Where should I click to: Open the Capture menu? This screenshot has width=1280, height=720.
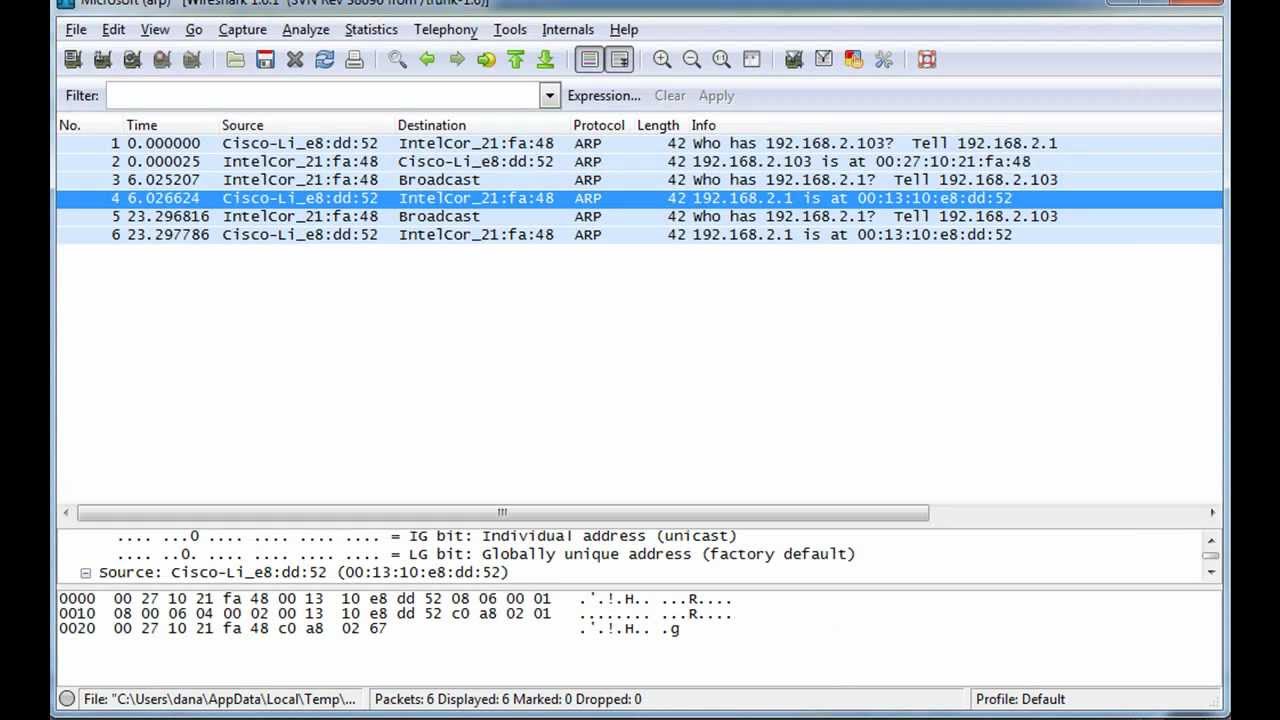click(243, 30)
